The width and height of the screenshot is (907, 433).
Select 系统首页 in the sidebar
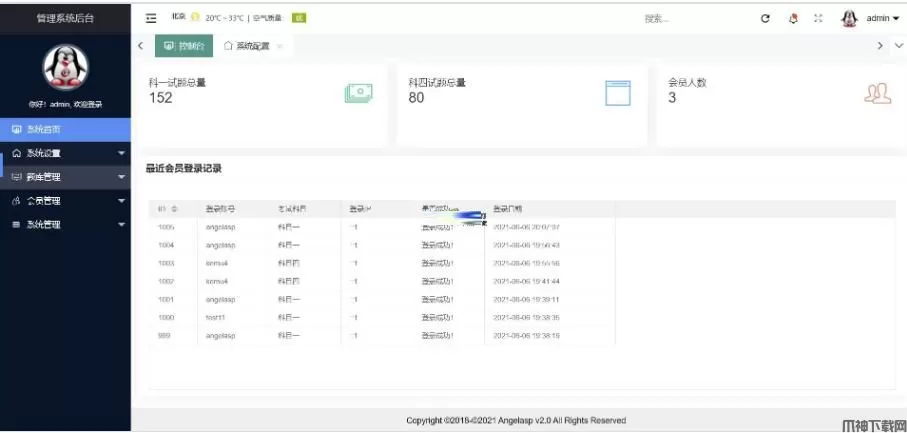pyautogui.click(x=65, y=129)
